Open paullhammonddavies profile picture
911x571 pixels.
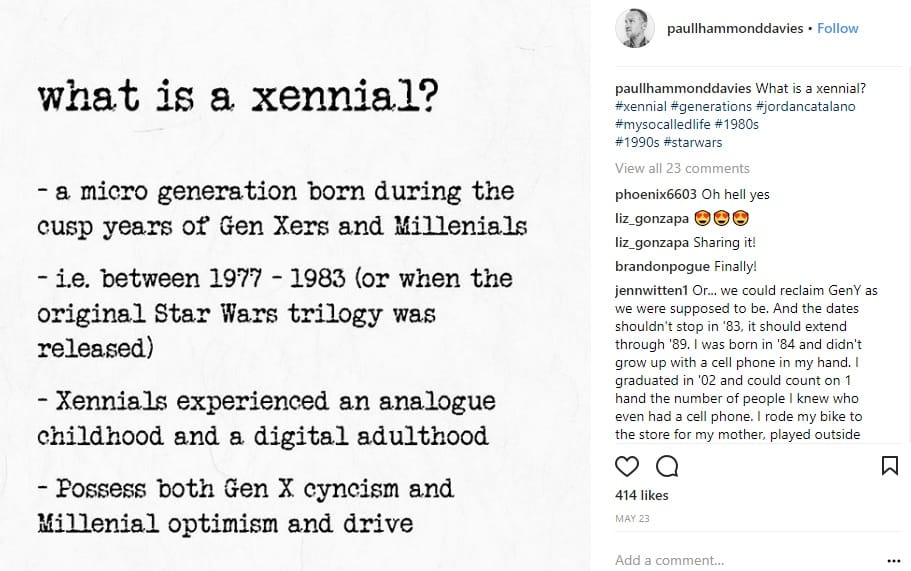point(634,28)
